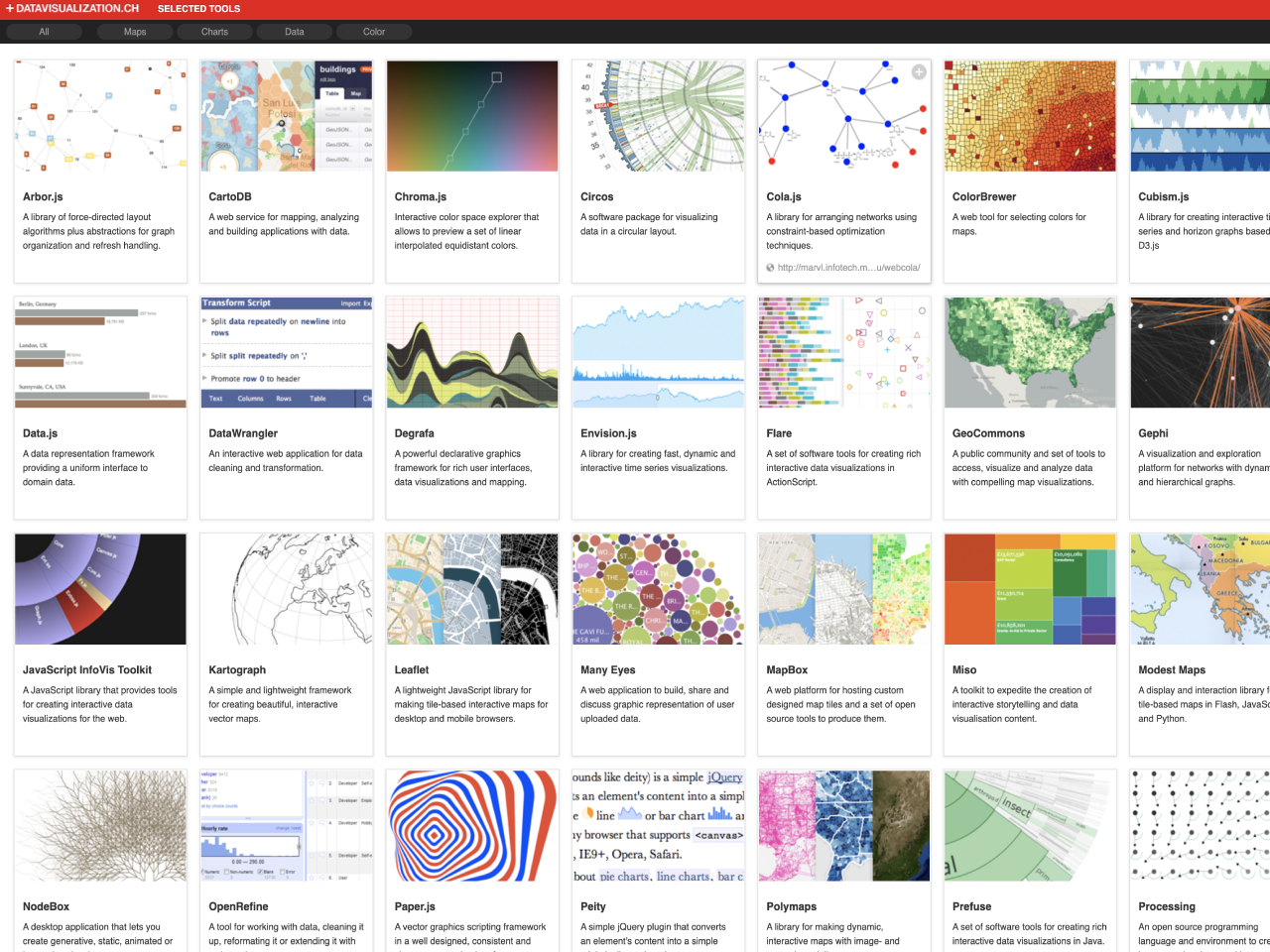The height and width of the screenshot is (952, 1270).
Task: Select the Envision.js time series thumbnail
Action: click(658, 353)
